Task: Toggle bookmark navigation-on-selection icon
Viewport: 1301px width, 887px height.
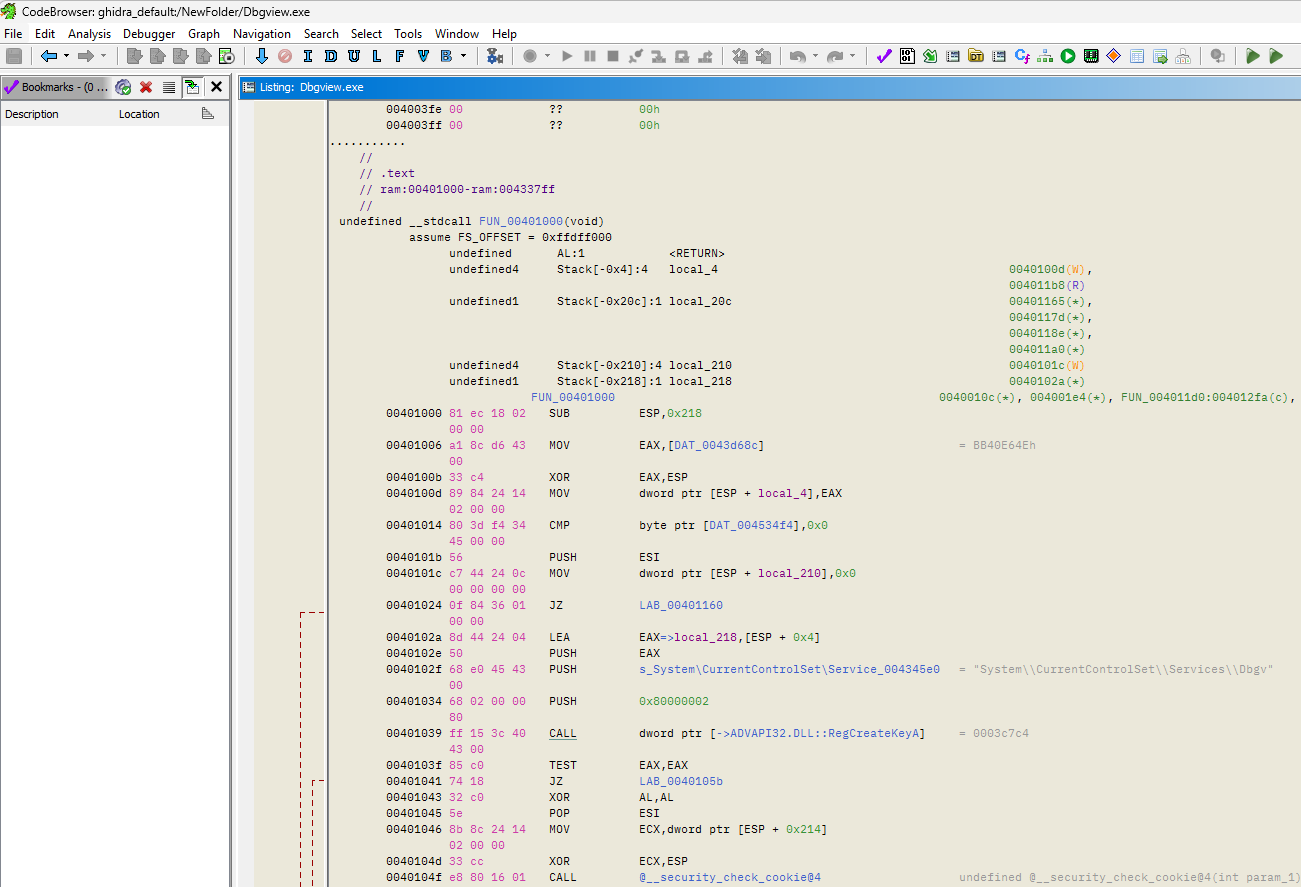Action: [x=192, y=87]
